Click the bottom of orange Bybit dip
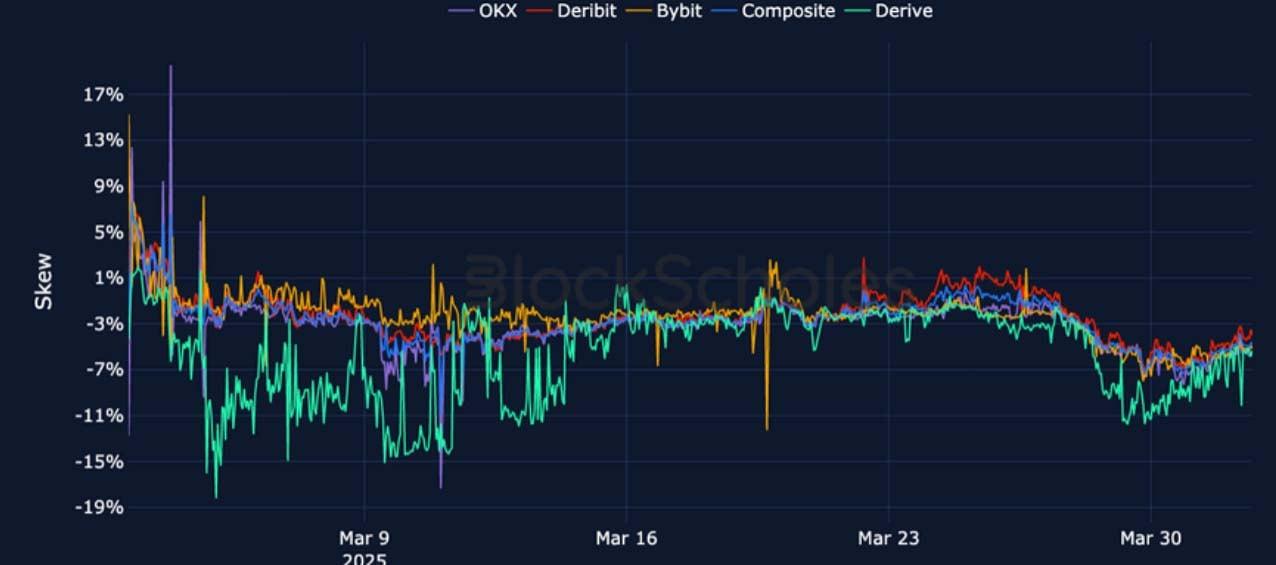This screenshot has width=1276, height=565. click(x=767, y=428)
